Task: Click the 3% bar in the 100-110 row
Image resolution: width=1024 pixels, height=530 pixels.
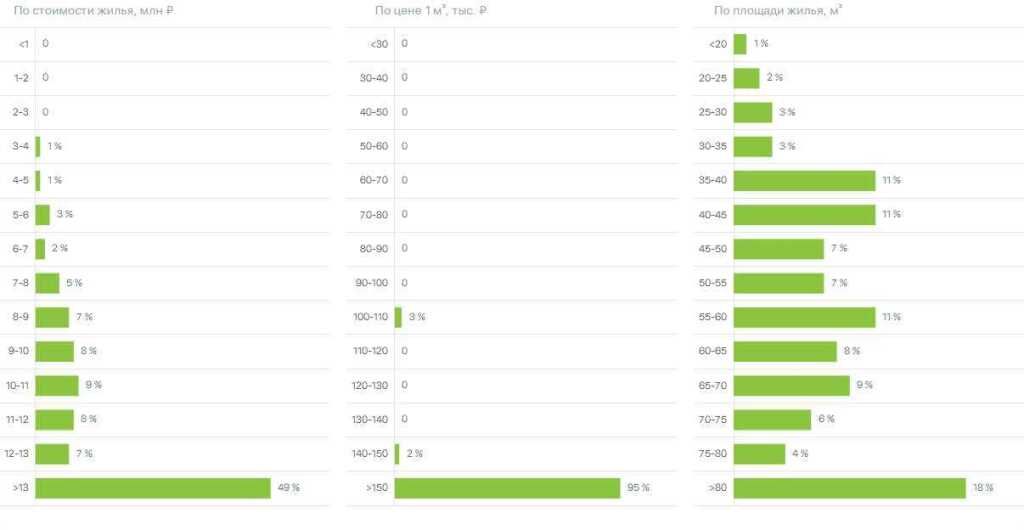Action: (398, 317)
